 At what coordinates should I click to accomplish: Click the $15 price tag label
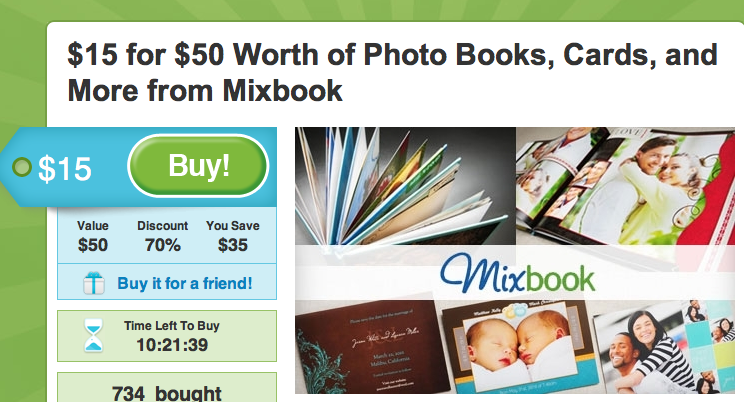65,168
